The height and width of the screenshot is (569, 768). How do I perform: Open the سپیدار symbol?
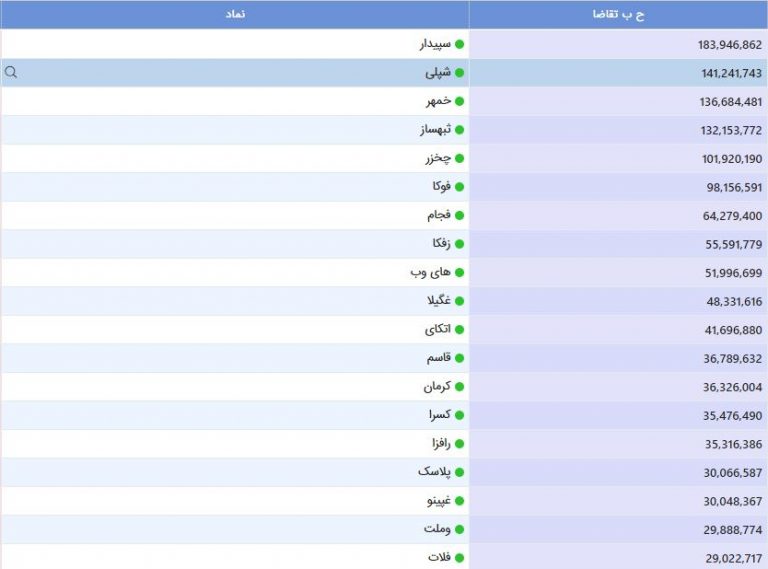point(435,44)
